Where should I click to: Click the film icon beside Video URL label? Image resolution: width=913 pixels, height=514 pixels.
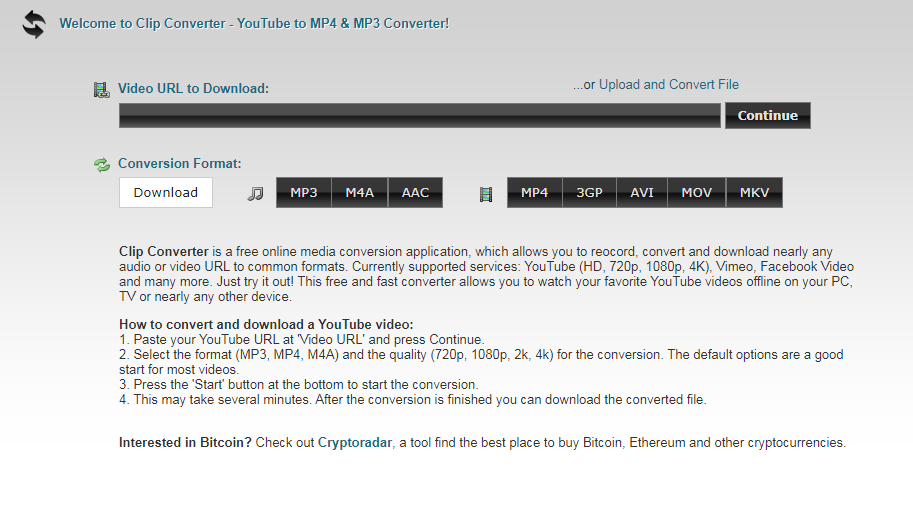[101, 90]
